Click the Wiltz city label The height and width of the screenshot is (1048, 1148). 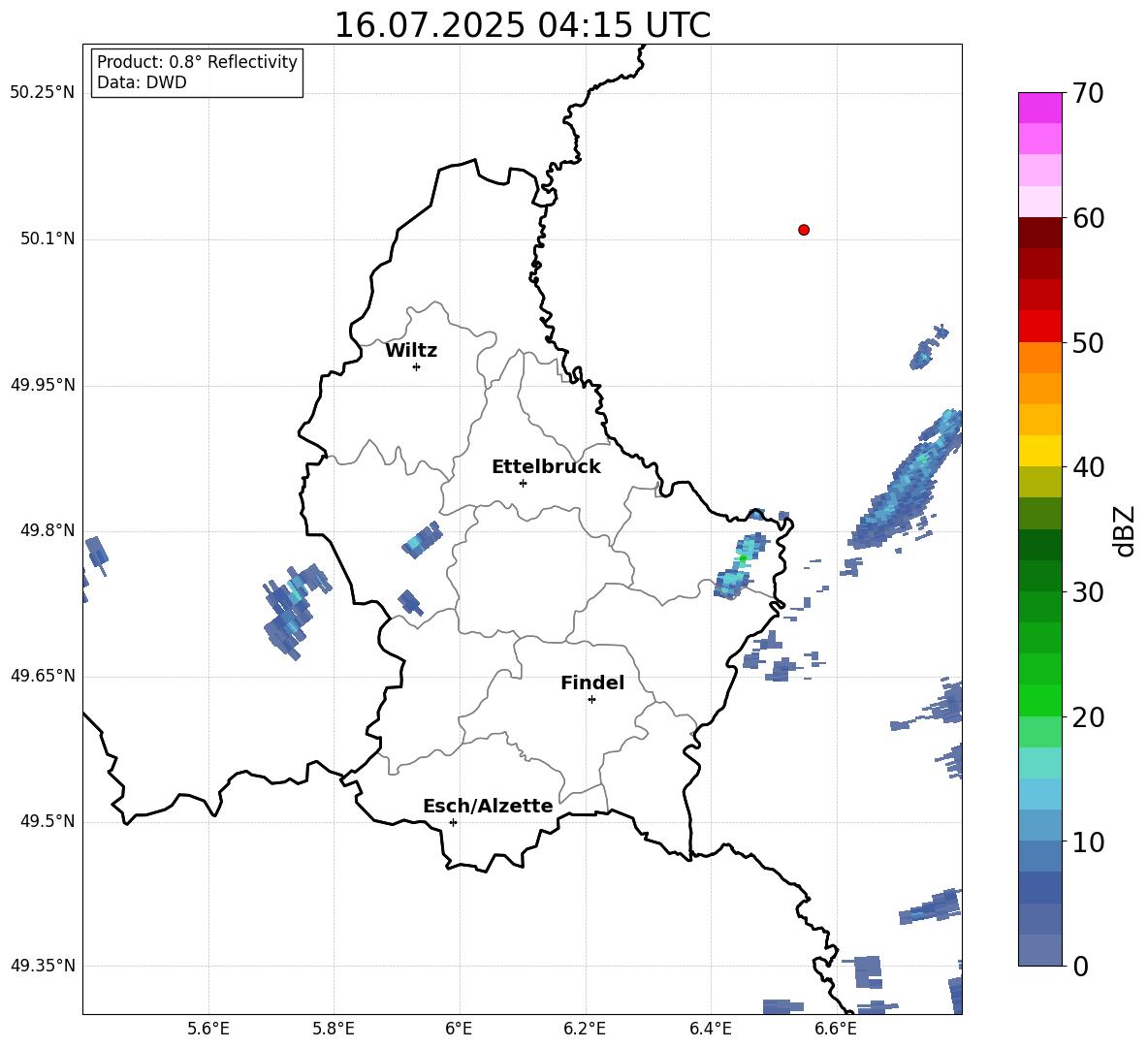411,351
